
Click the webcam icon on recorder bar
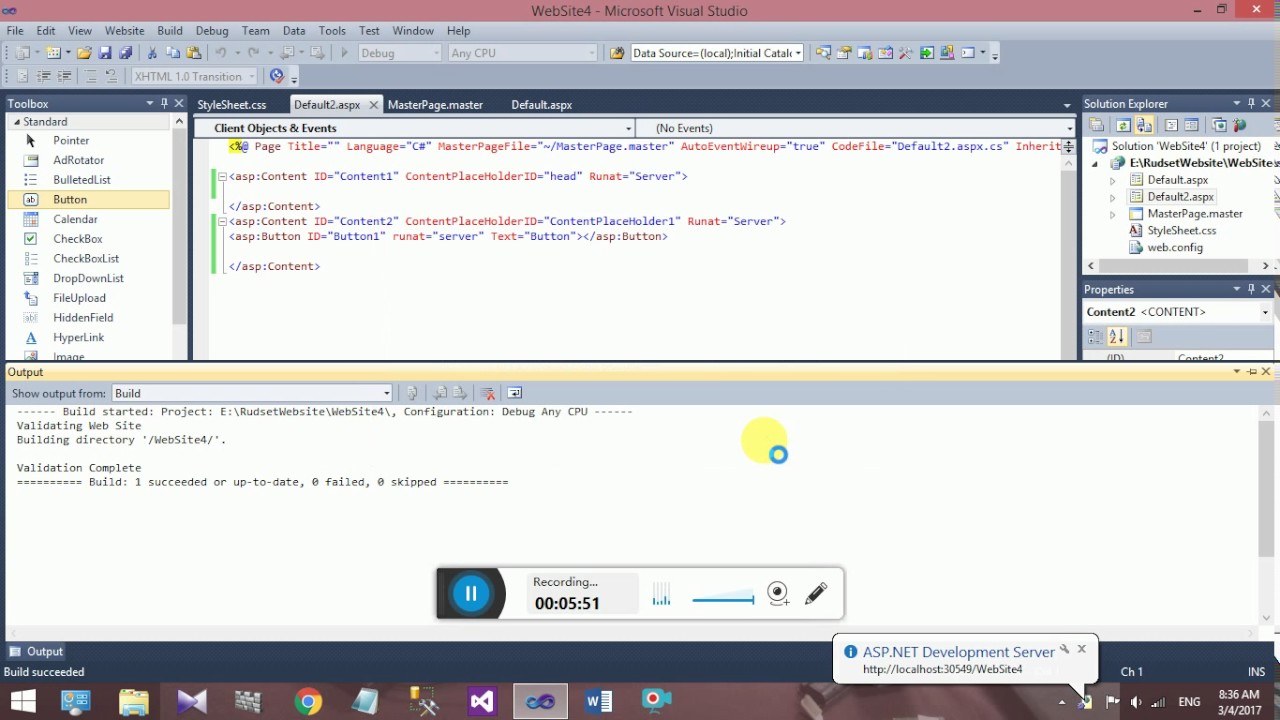(x=778, y=593)
